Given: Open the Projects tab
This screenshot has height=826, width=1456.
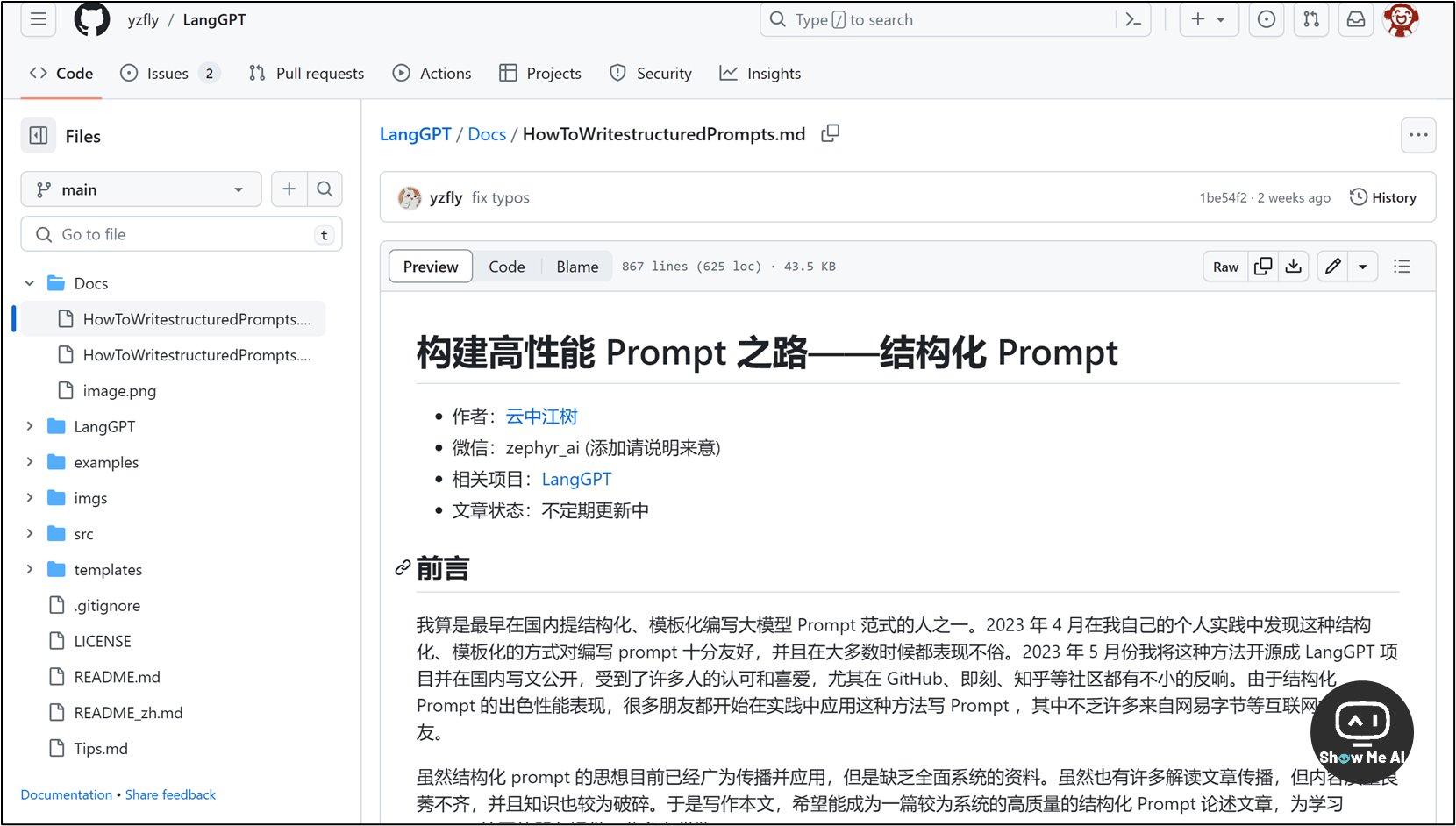Looking at the screenshot, I should click(540, 73).
